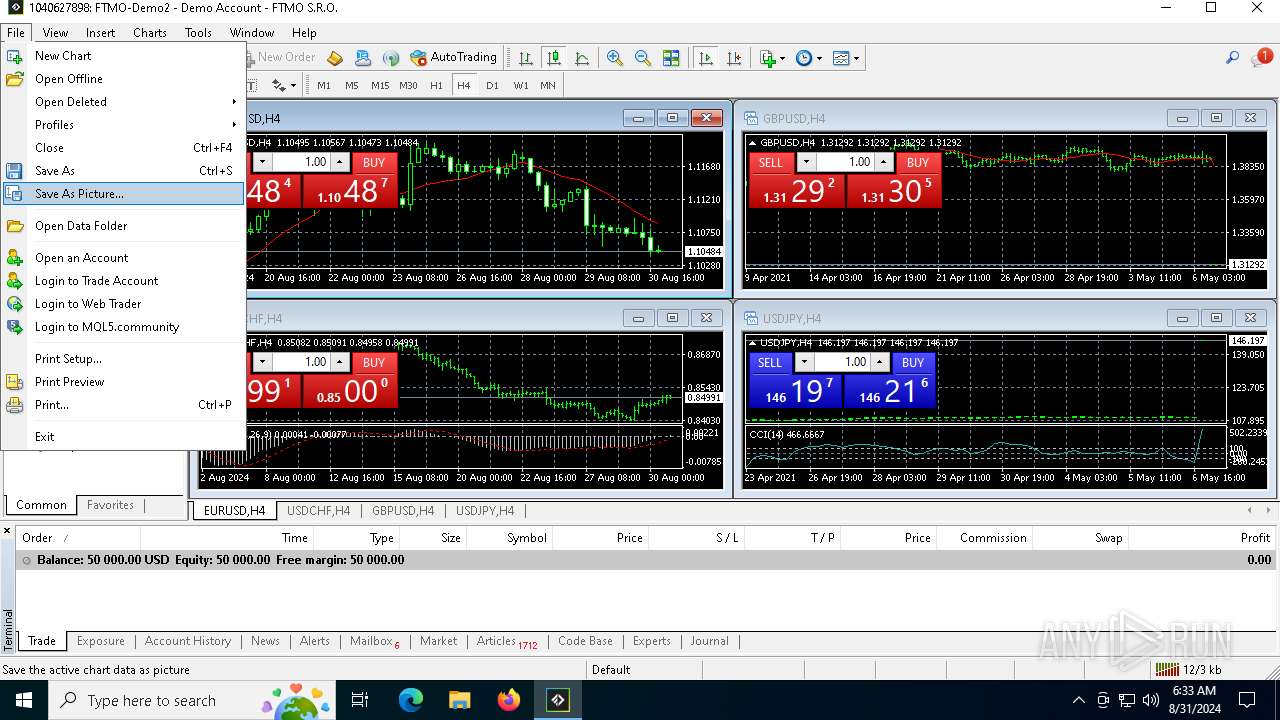Click the MetaEditor book icon in toolbar
This screenshot has height=720, width=1280.
coord(335,58)
